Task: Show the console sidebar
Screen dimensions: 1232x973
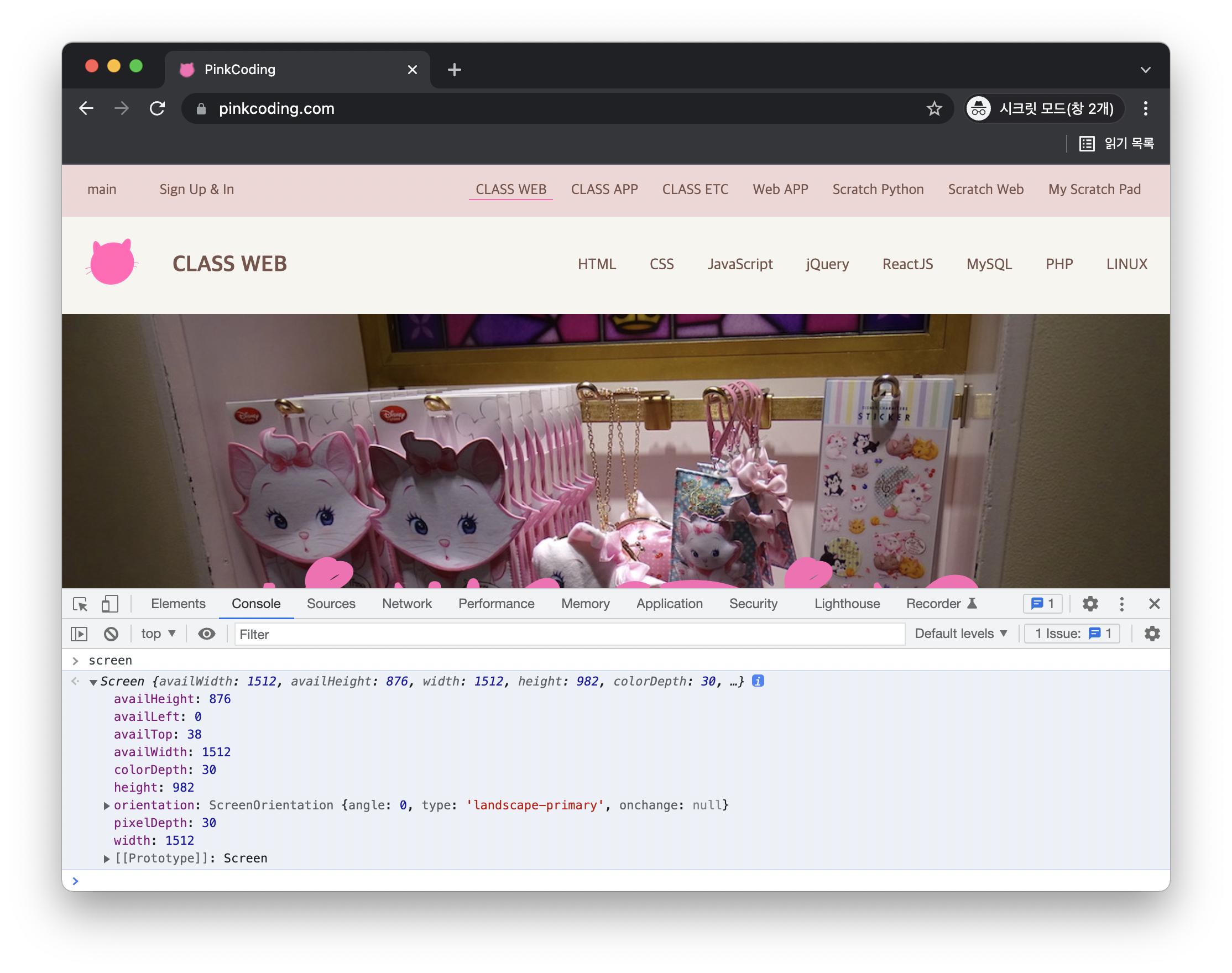Action: point(79,634)
